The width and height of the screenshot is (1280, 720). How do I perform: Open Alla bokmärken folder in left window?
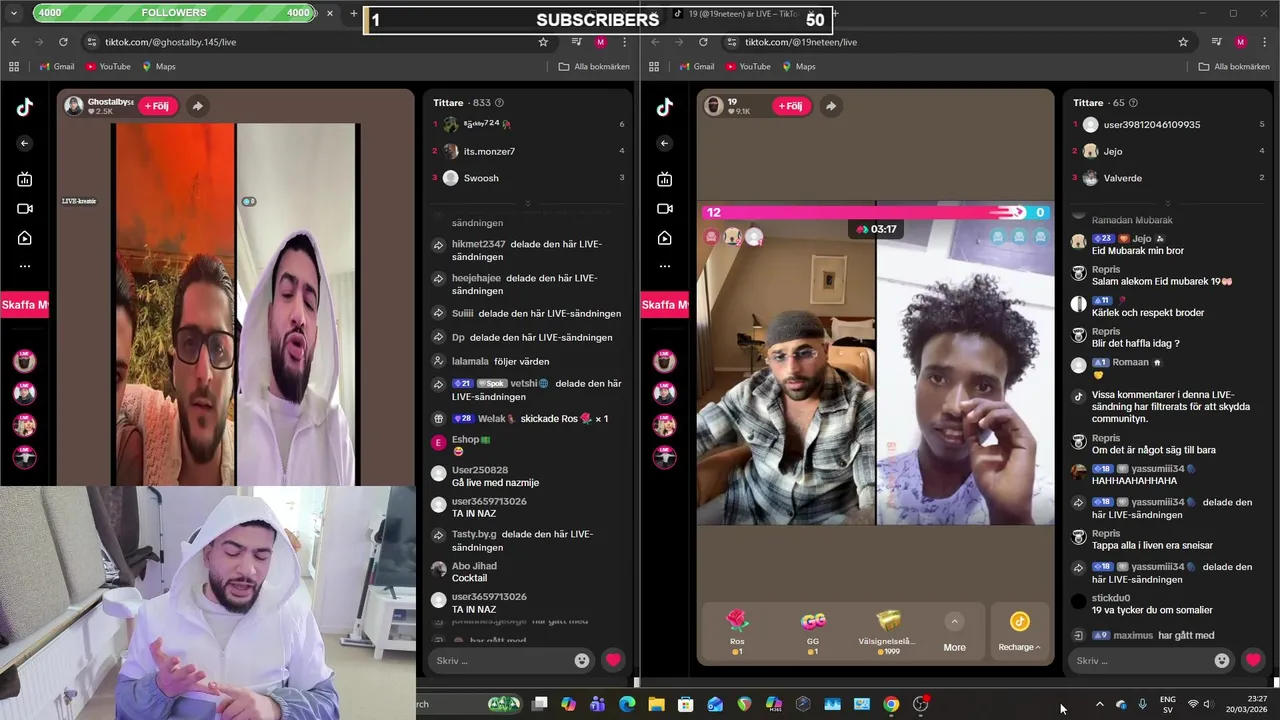594,66
